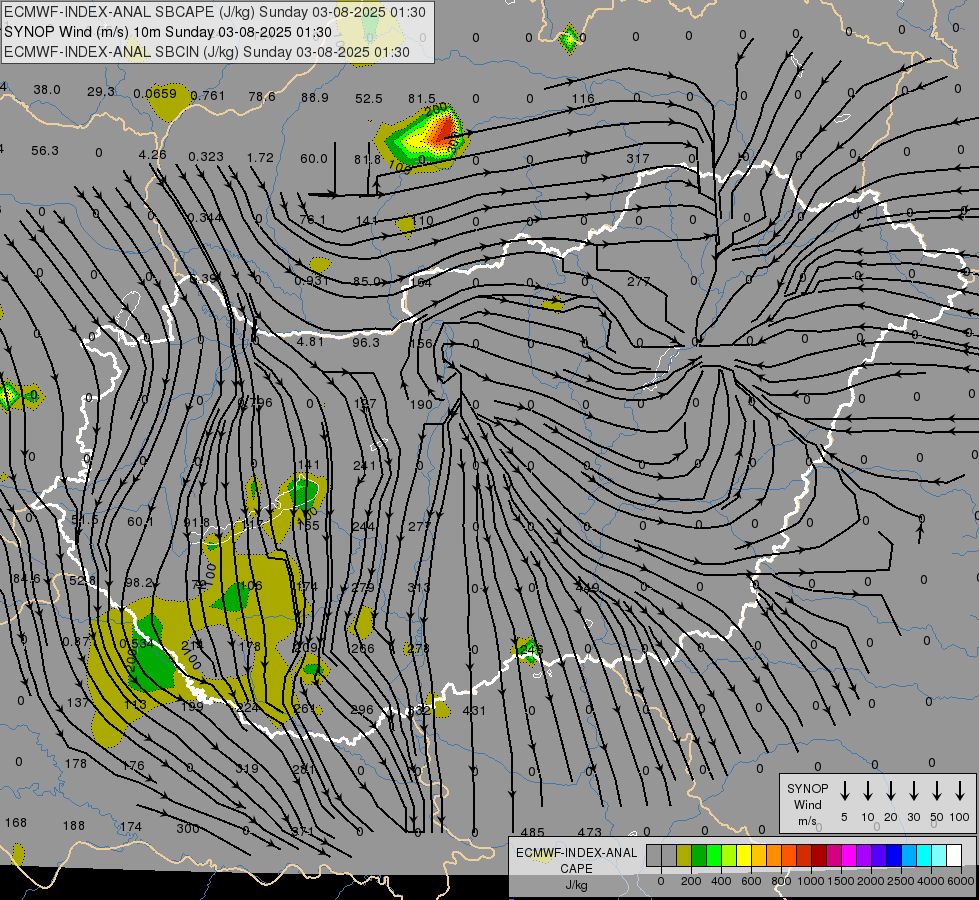
Task: Click the 'ECMWF-INDEX-ANAL CAPE' legend label
Action: point(576,860)
